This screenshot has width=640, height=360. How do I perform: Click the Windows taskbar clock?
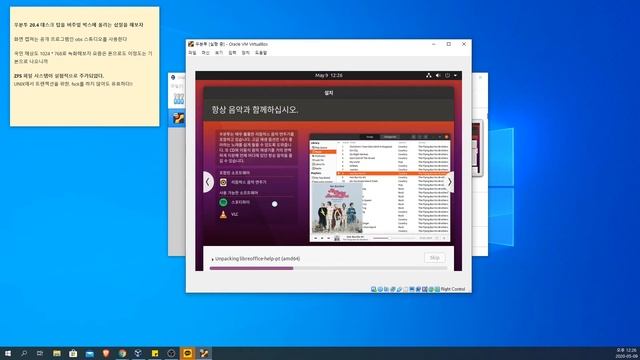tap(627, 353)
